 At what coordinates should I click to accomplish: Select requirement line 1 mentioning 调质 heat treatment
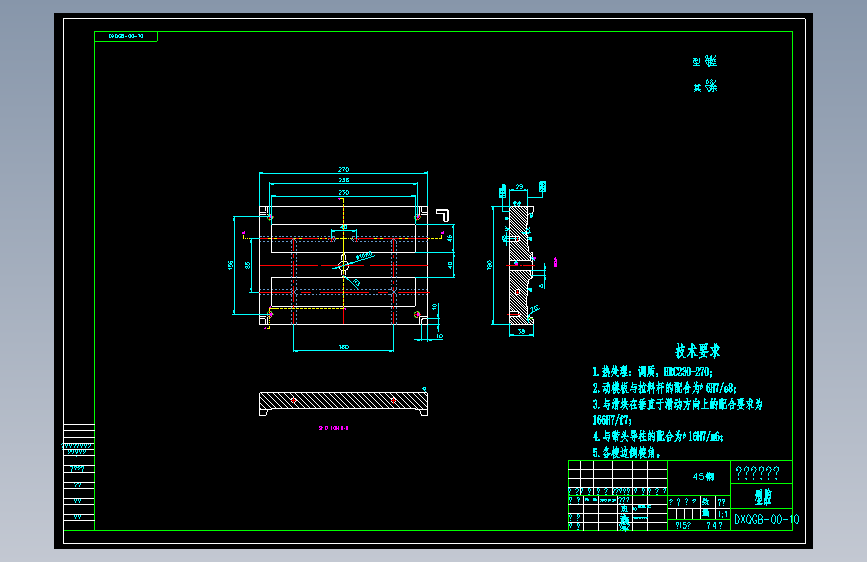pos(652,372)
